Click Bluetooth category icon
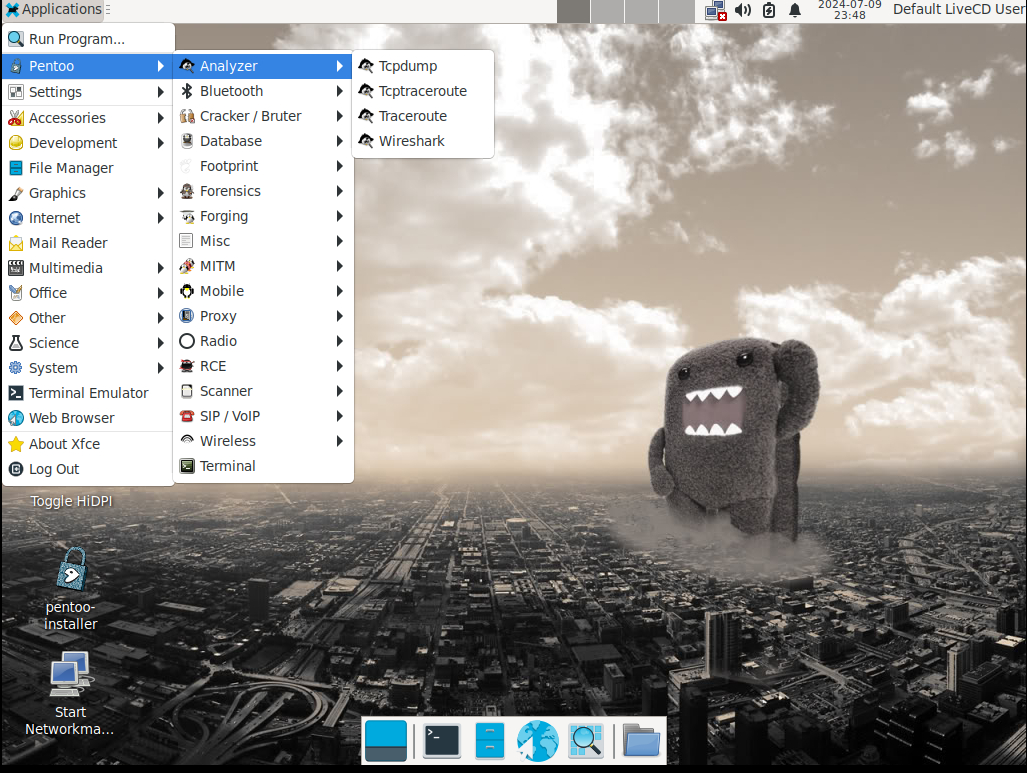Viewport: 1027px width, 773px height. [187, 91]
